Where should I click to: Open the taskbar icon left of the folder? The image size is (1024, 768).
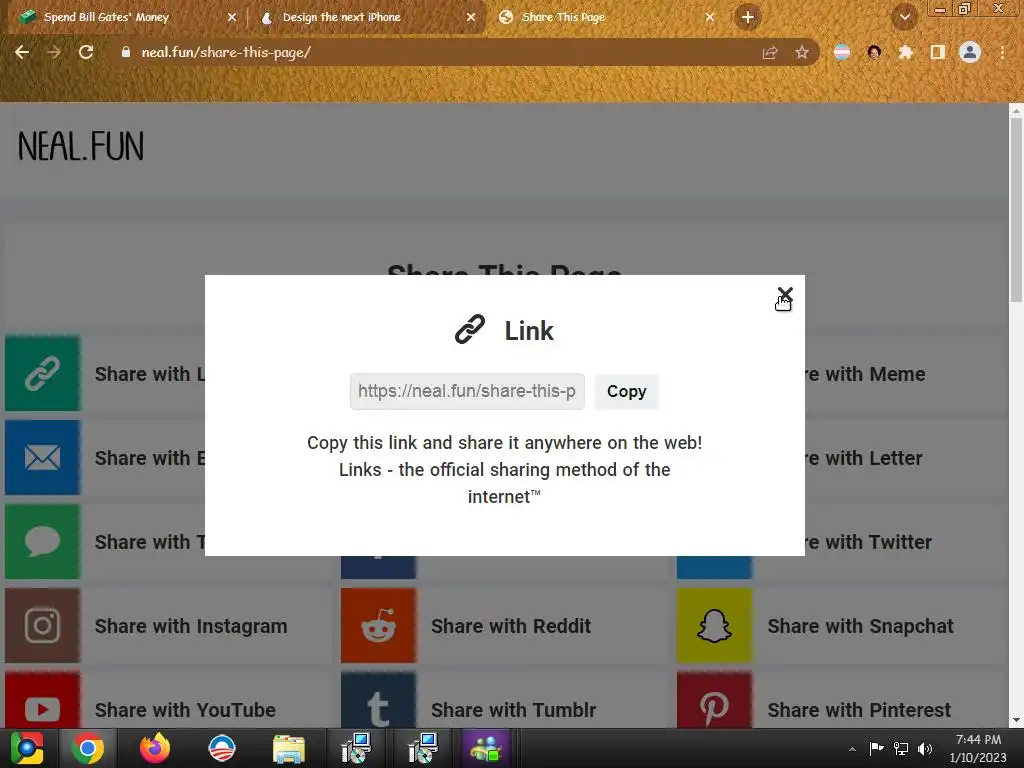[x=222, y=748]
